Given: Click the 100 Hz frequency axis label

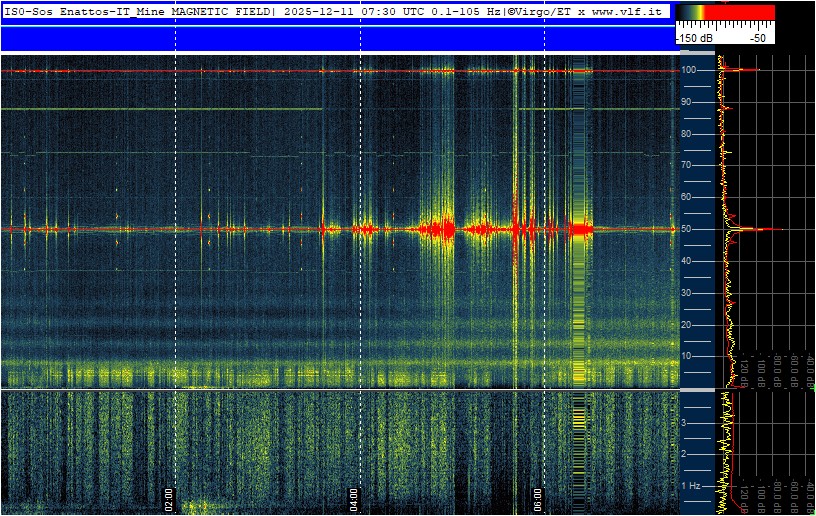Looking at the screenshot, I should (x=688, y=70).
